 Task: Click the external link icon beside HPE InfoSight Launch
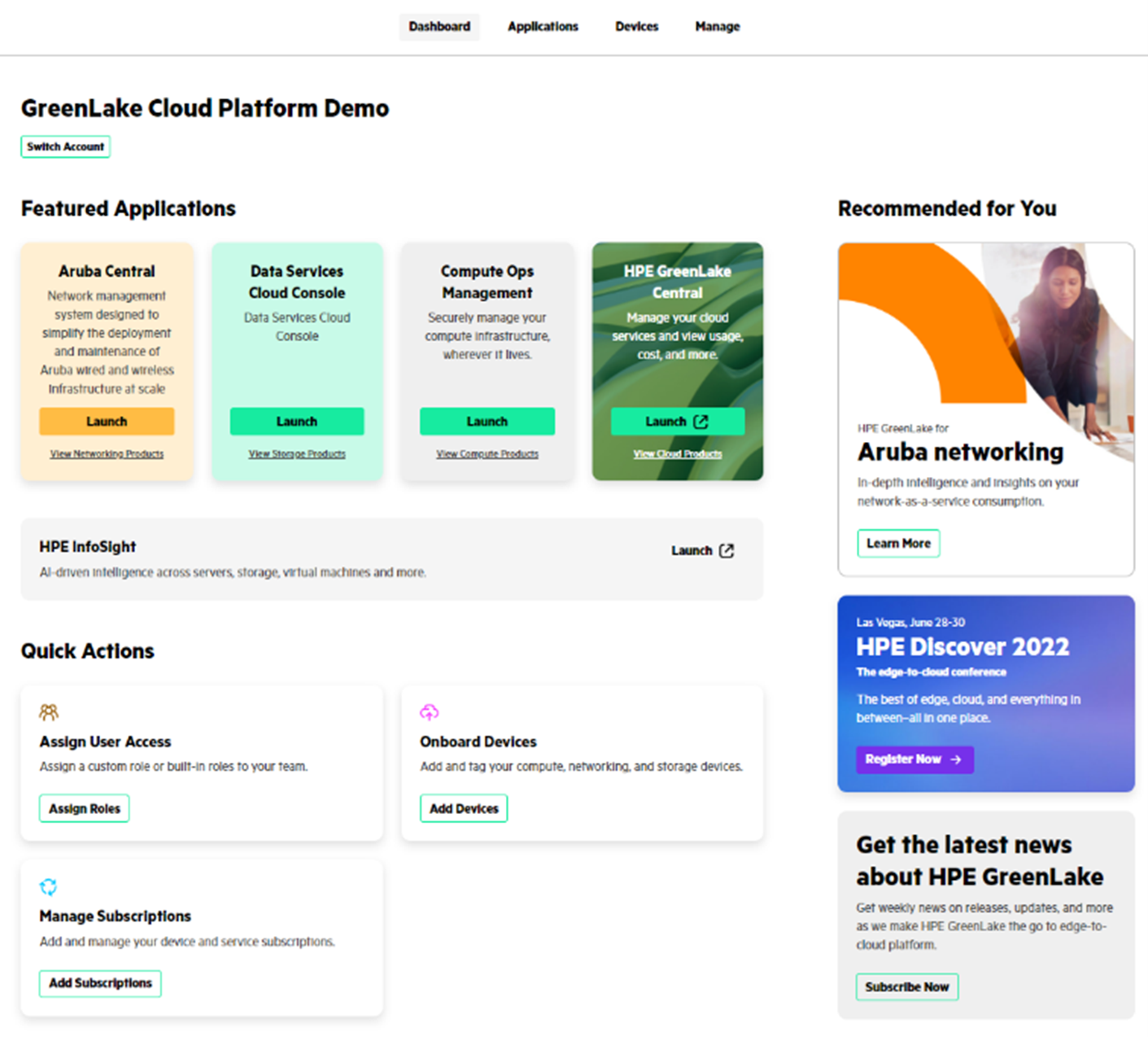tap(727, 550)
